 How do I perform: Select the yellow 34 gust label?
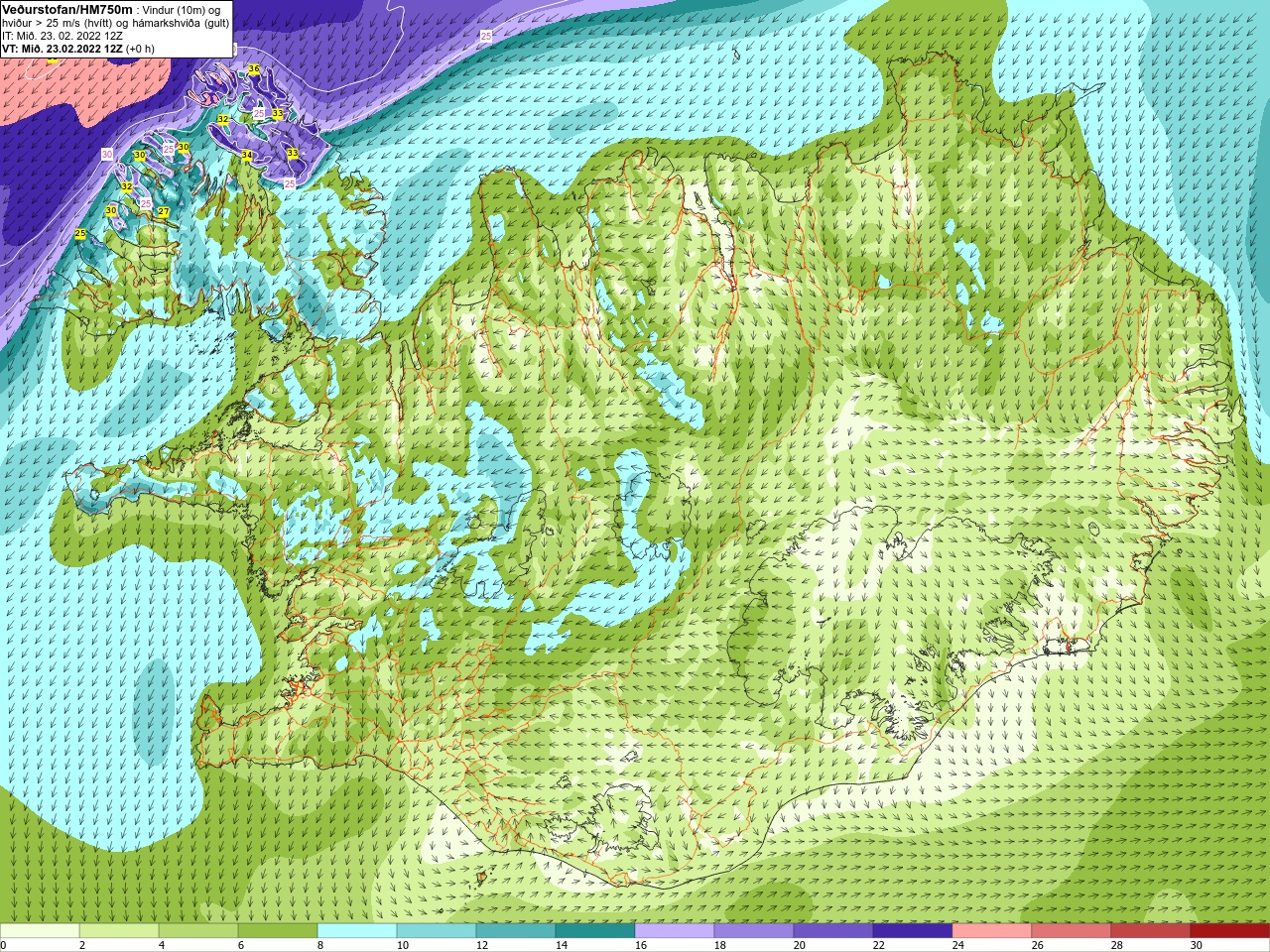pos(247,155)
